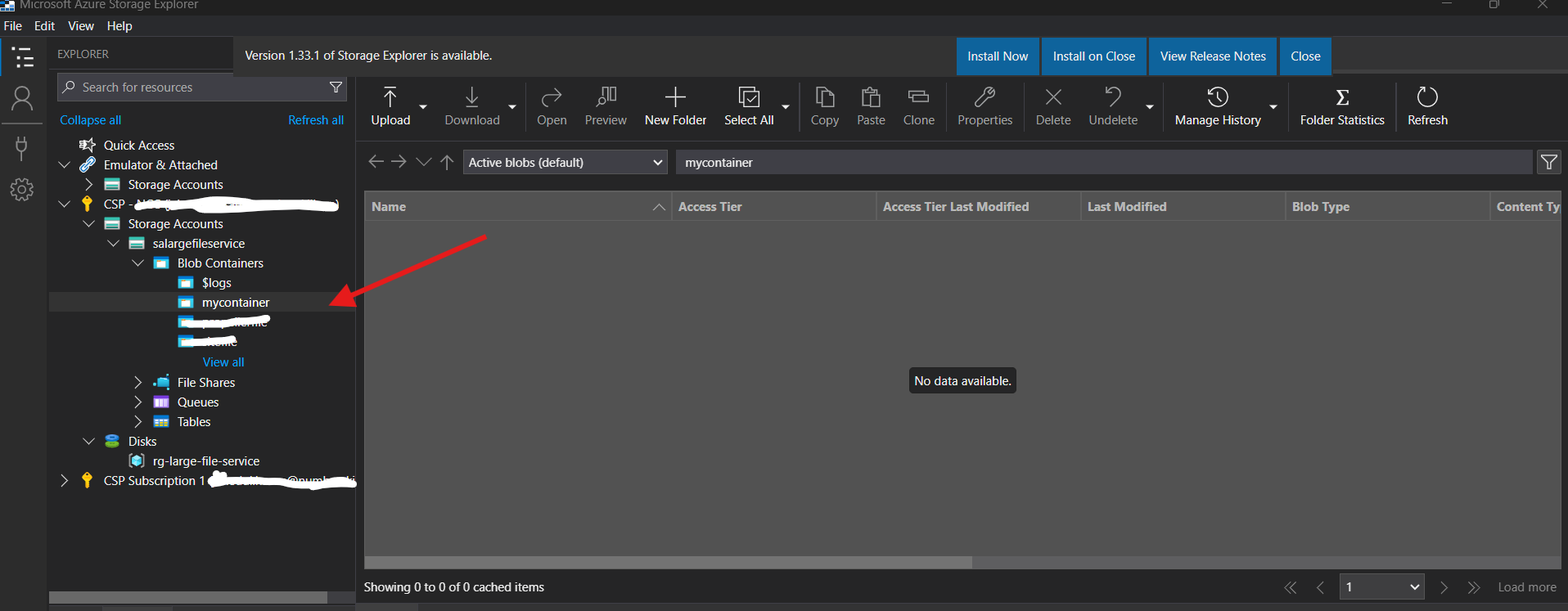The width and height of the screenshot is (1568, 611).
Task: Click View all link under containers
Action: coord(223,362)
